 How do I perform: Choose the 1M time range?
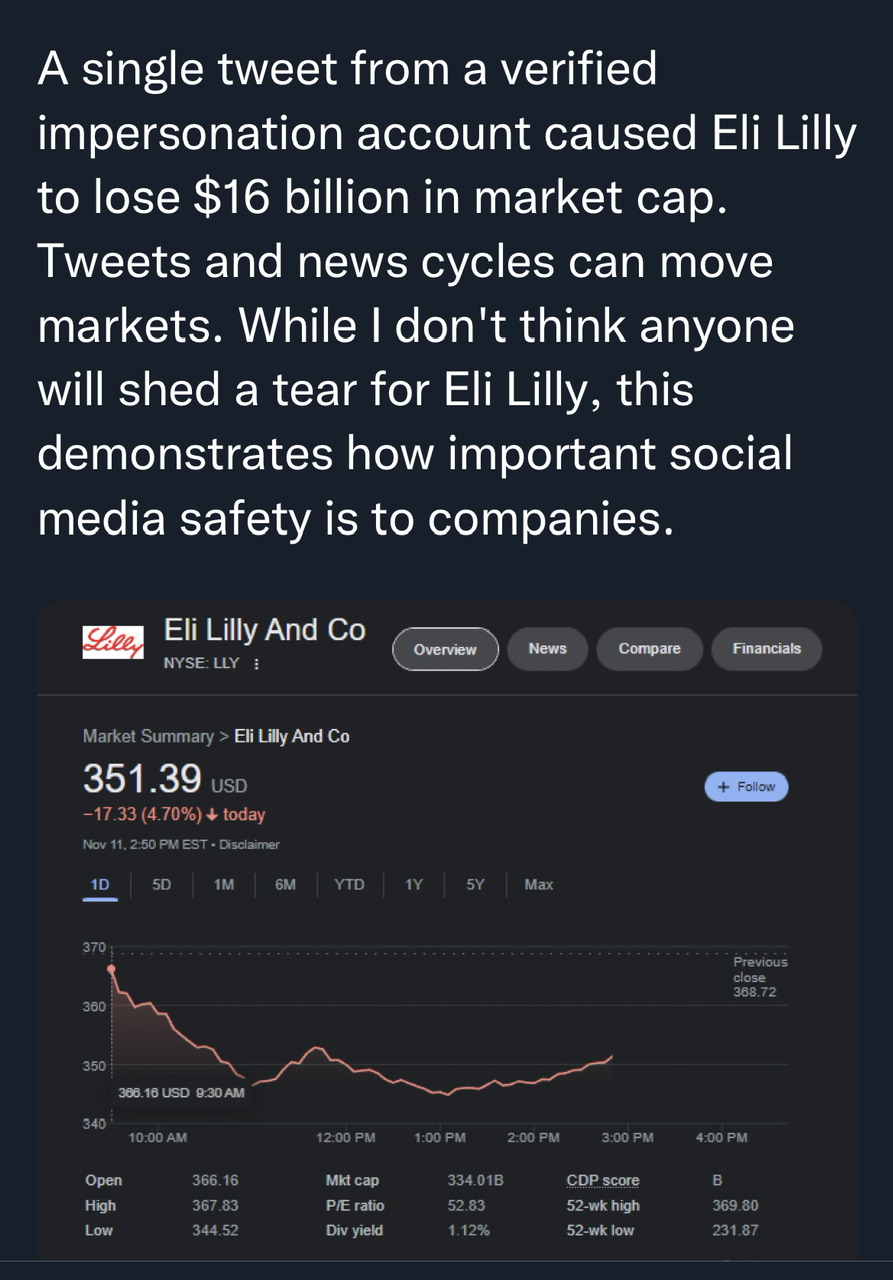[223, 884]
